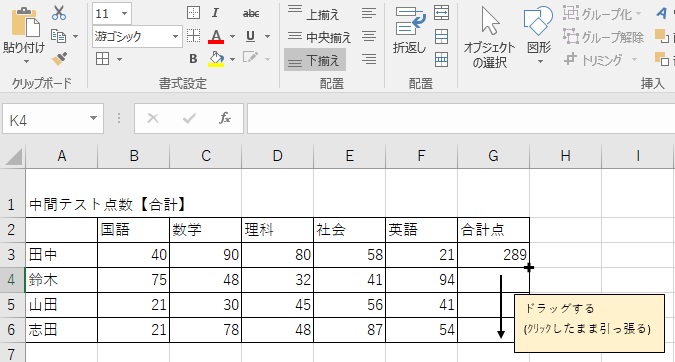Viewport: 675px width, 362px height.
Task: Click the bottom merge/unmerge cells icon
Action: click(x=441, y=59)
